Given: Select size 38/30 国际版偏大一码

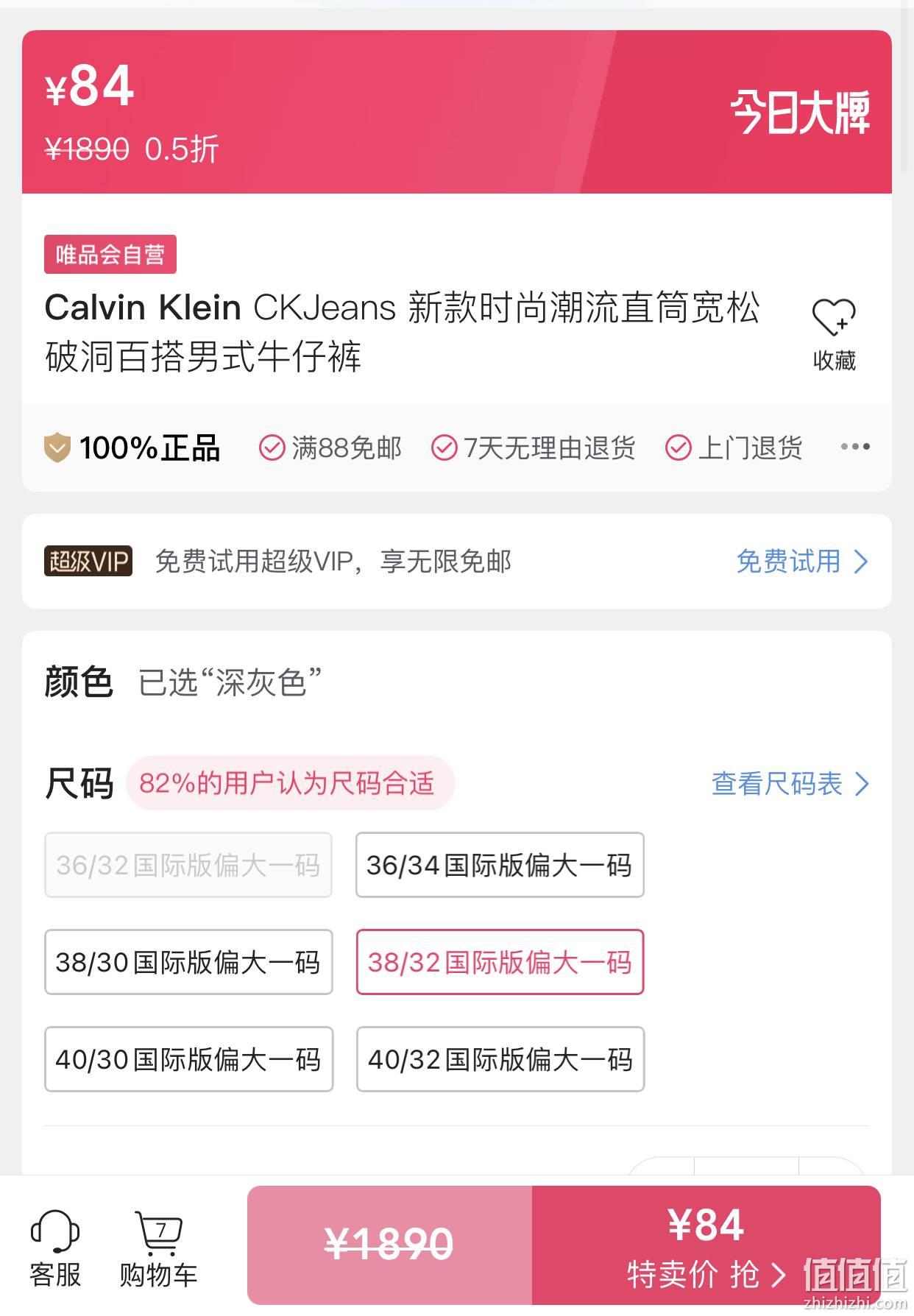Looking at the screenshot, I should point(188,962).
